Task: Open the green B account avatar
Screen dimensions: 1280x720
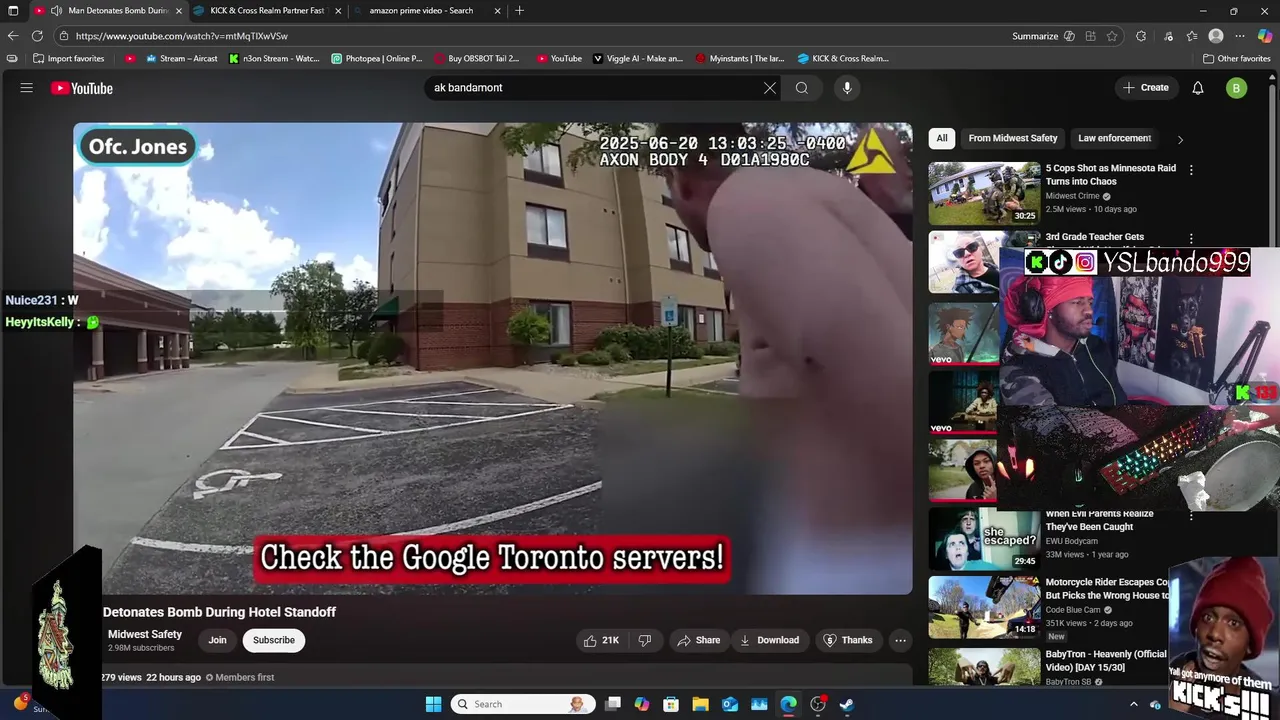Action: click(1237, 88)
